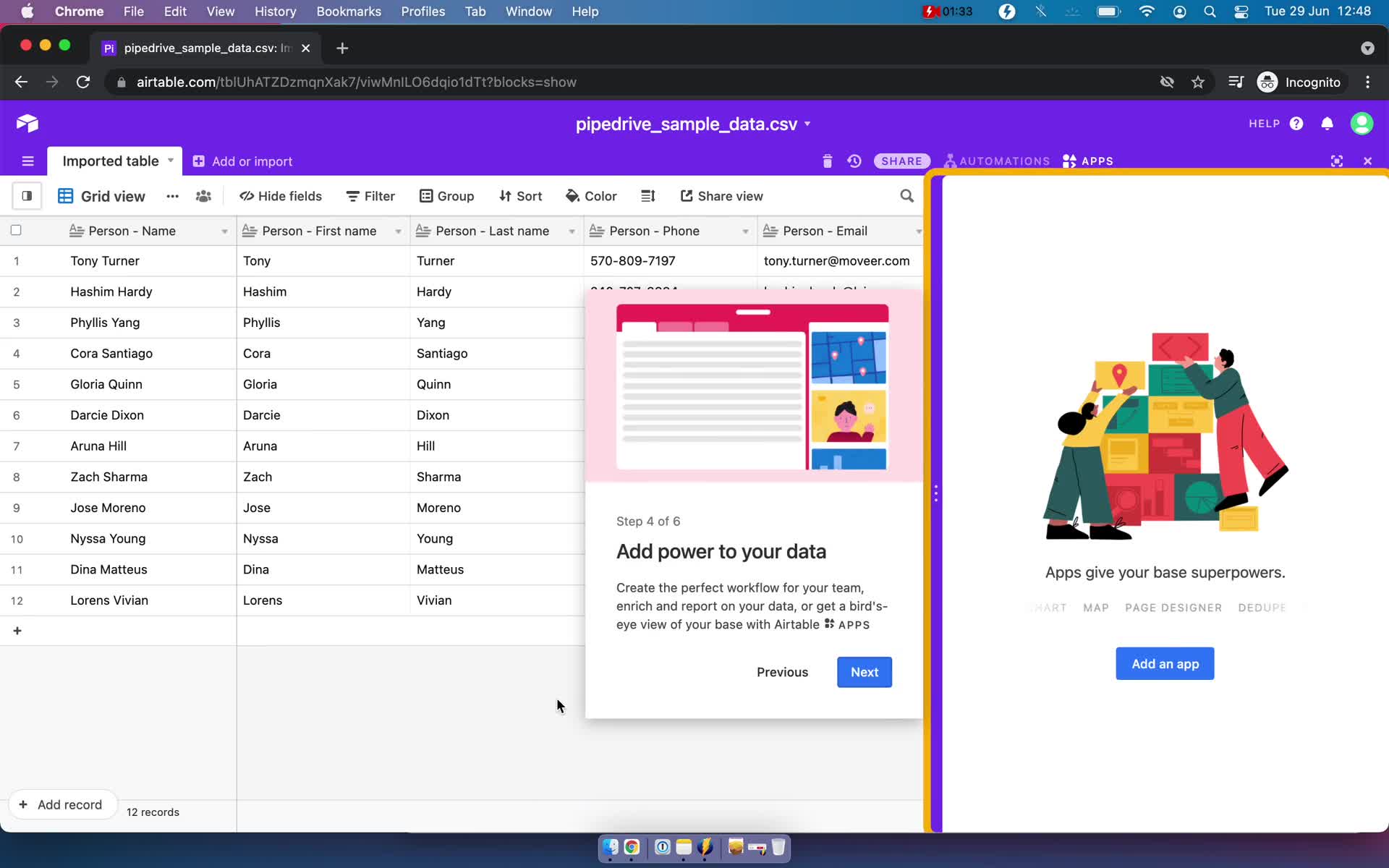Open the account avatar menu

click(x=1362, y=124)
